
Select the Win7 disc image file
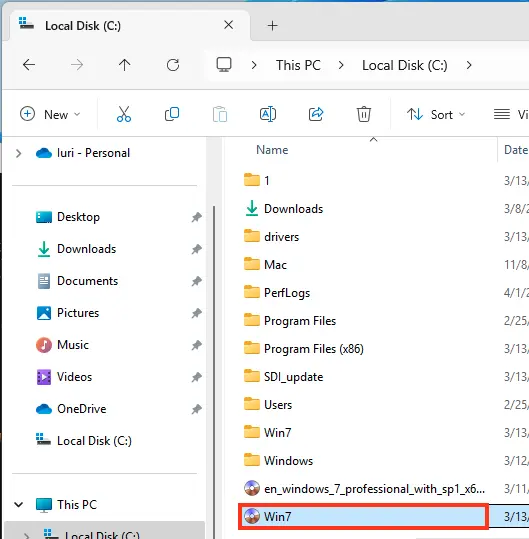pyautogui.click(x=363, y=516)
